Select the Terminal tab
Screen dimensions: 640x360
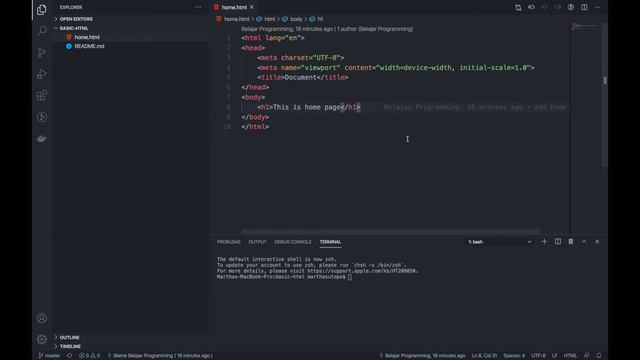[330, 242]
